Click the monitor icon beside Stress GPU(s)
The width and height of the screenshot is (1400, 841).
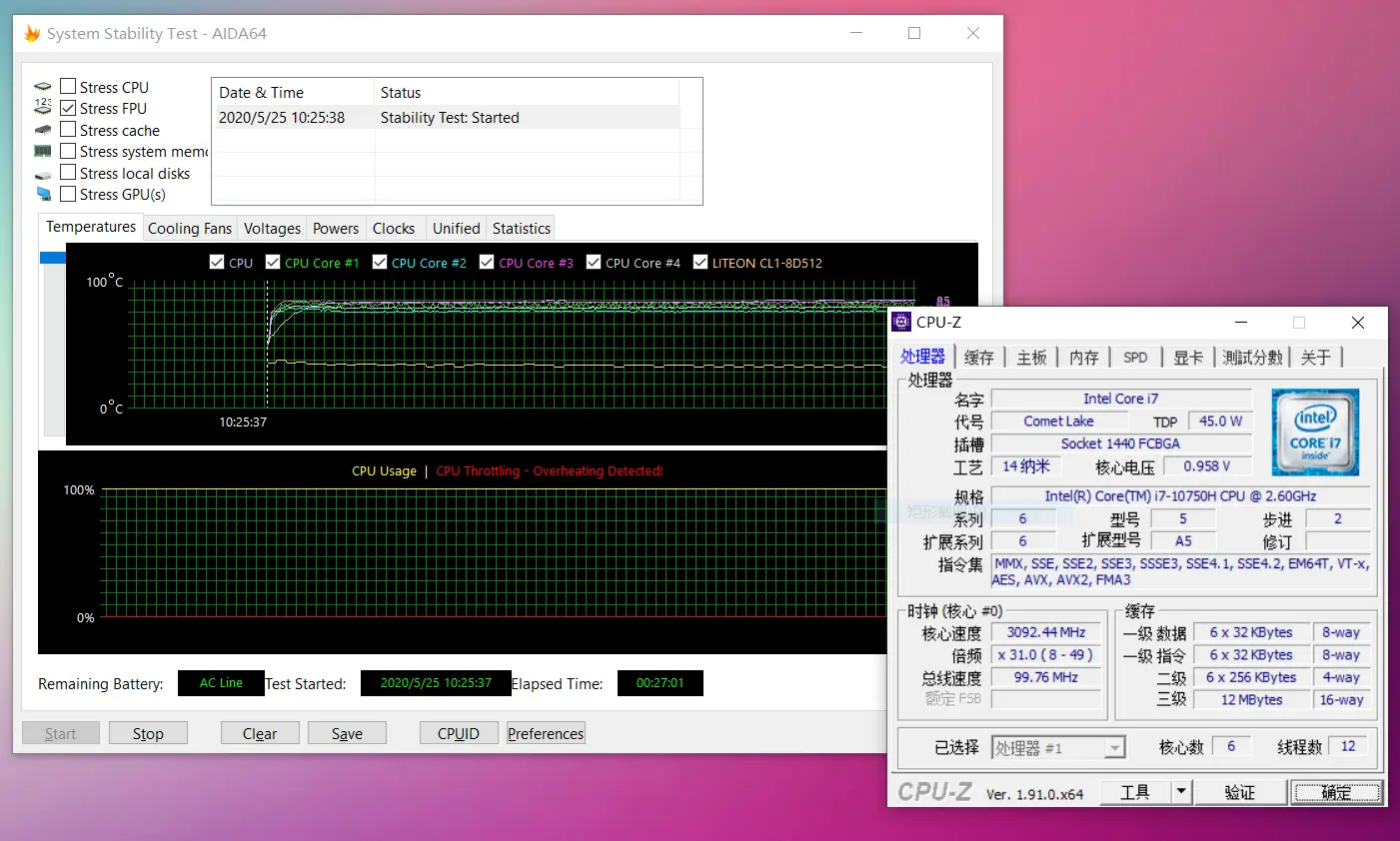(43, 194)
